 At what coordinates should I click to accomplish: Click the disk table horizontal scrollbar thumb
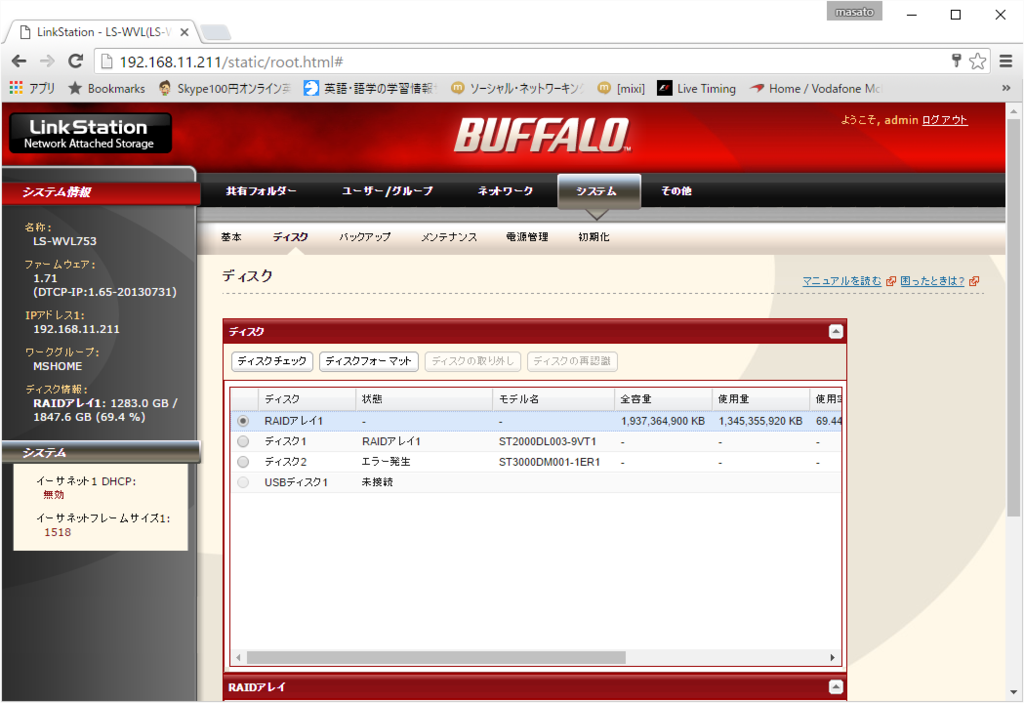click(x=436, y=657)
